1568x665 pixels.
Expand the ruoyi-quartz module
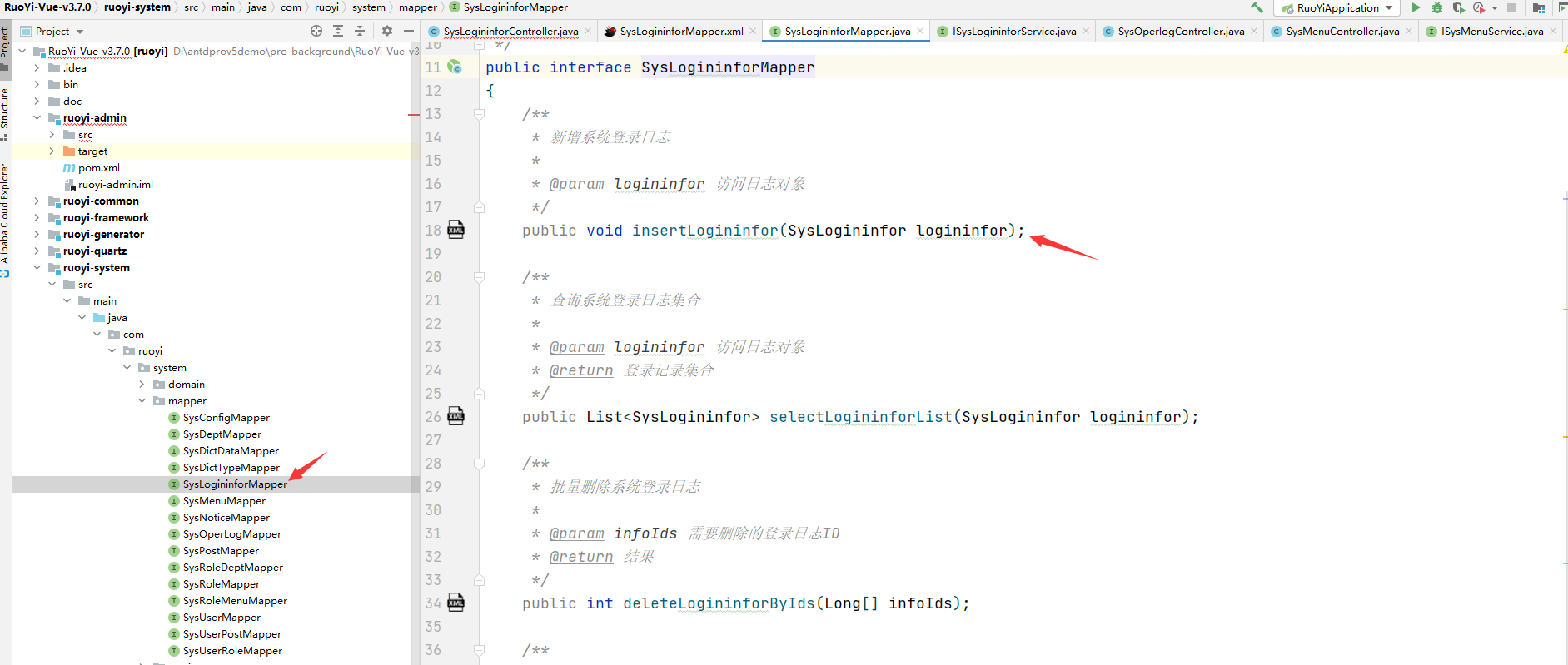point(37,251)
